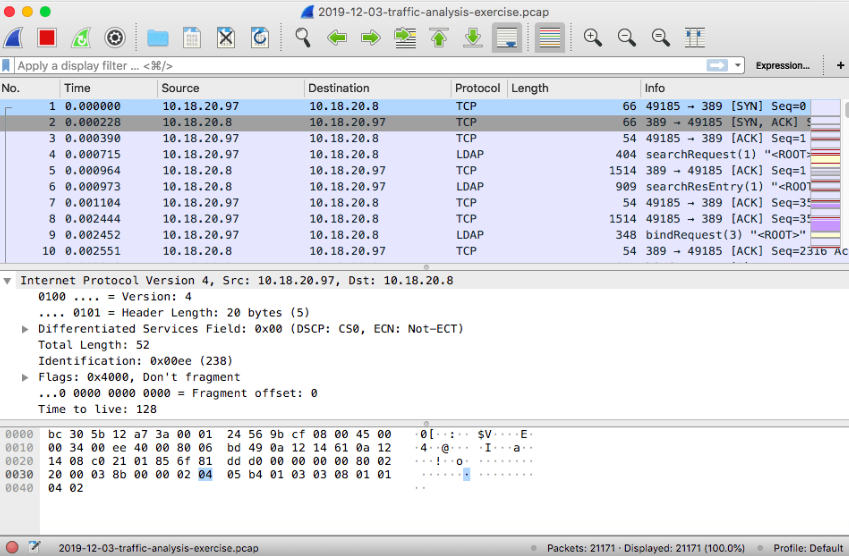Image resolution: width=849 pixels, height=556 pixels.
Task: Select the Total Length: 52 field
Action: 93,345
